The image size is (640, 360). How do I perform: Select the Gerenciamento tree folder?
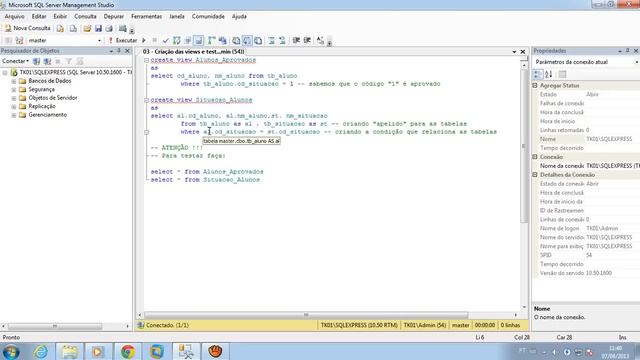(x=47, y=115)
